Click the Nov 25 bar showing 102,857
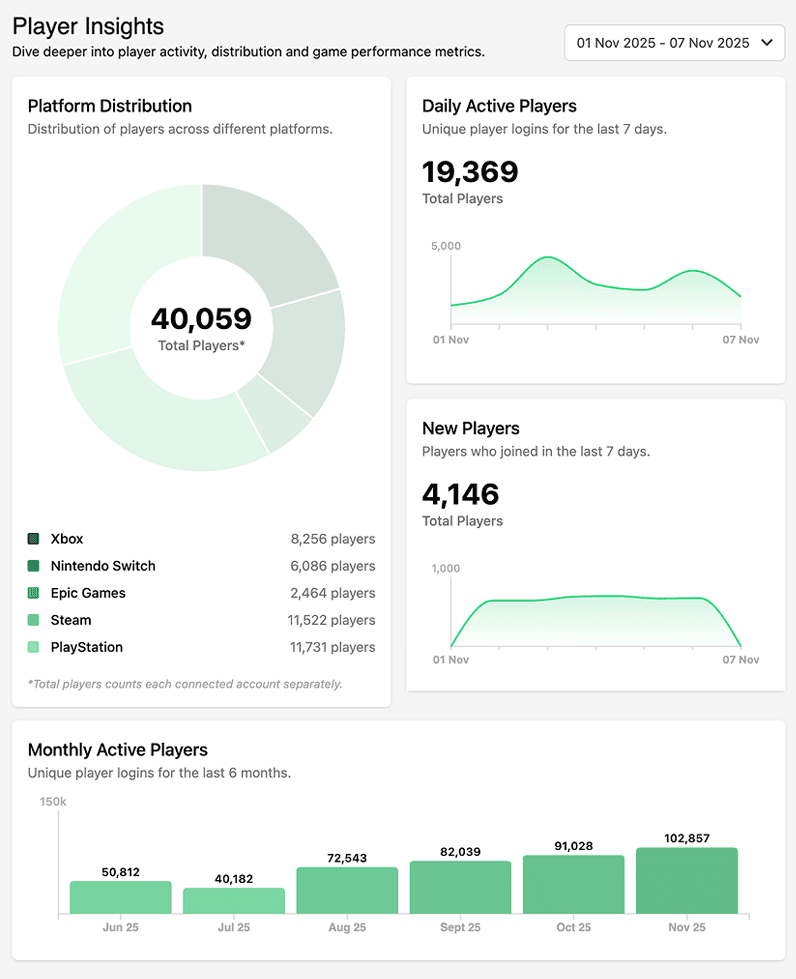Viewport: 796px width, 979px height. (x=686, y=880)
